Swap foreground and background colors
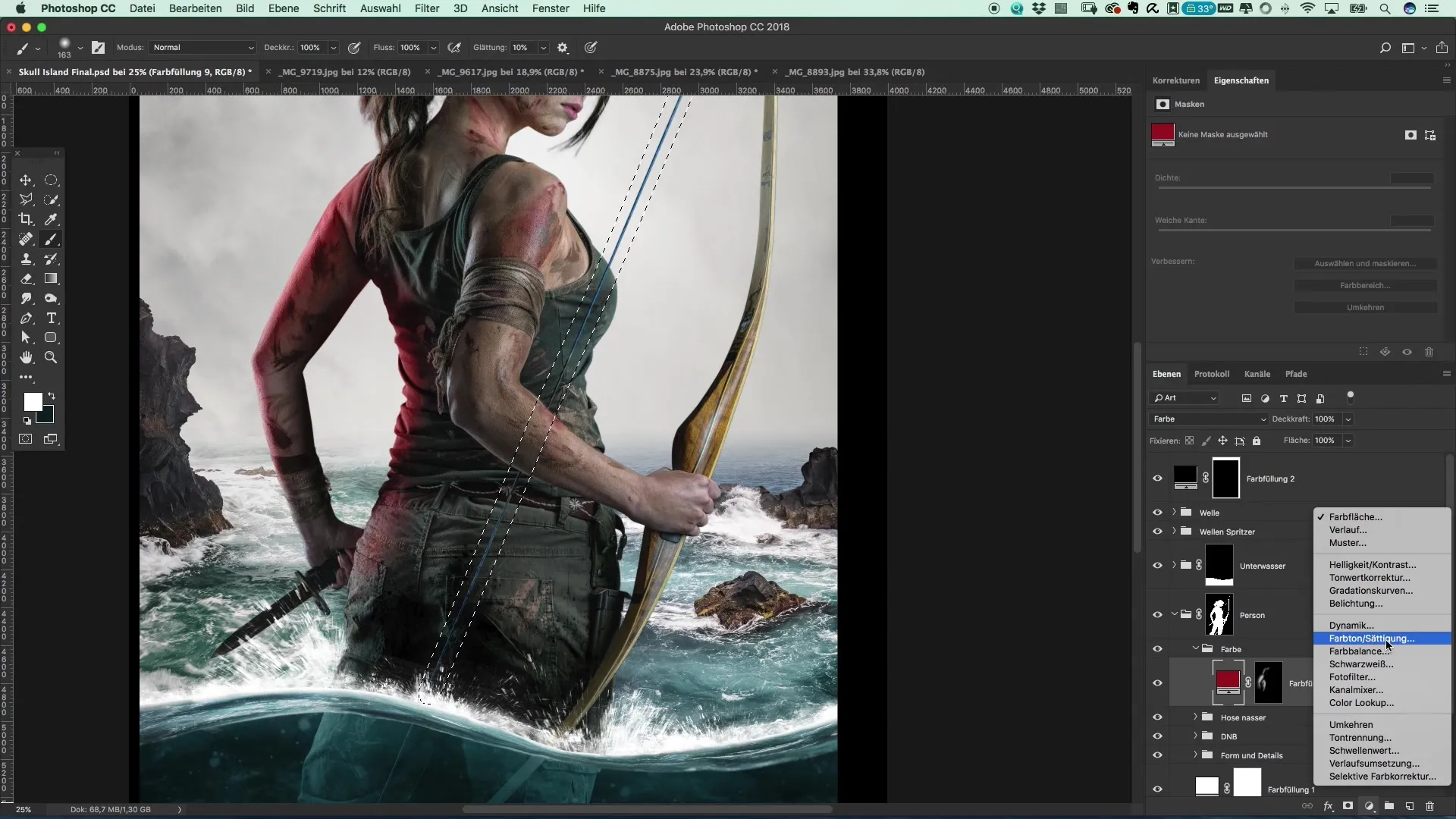The image size is (1456, 819). click(52, 396)
